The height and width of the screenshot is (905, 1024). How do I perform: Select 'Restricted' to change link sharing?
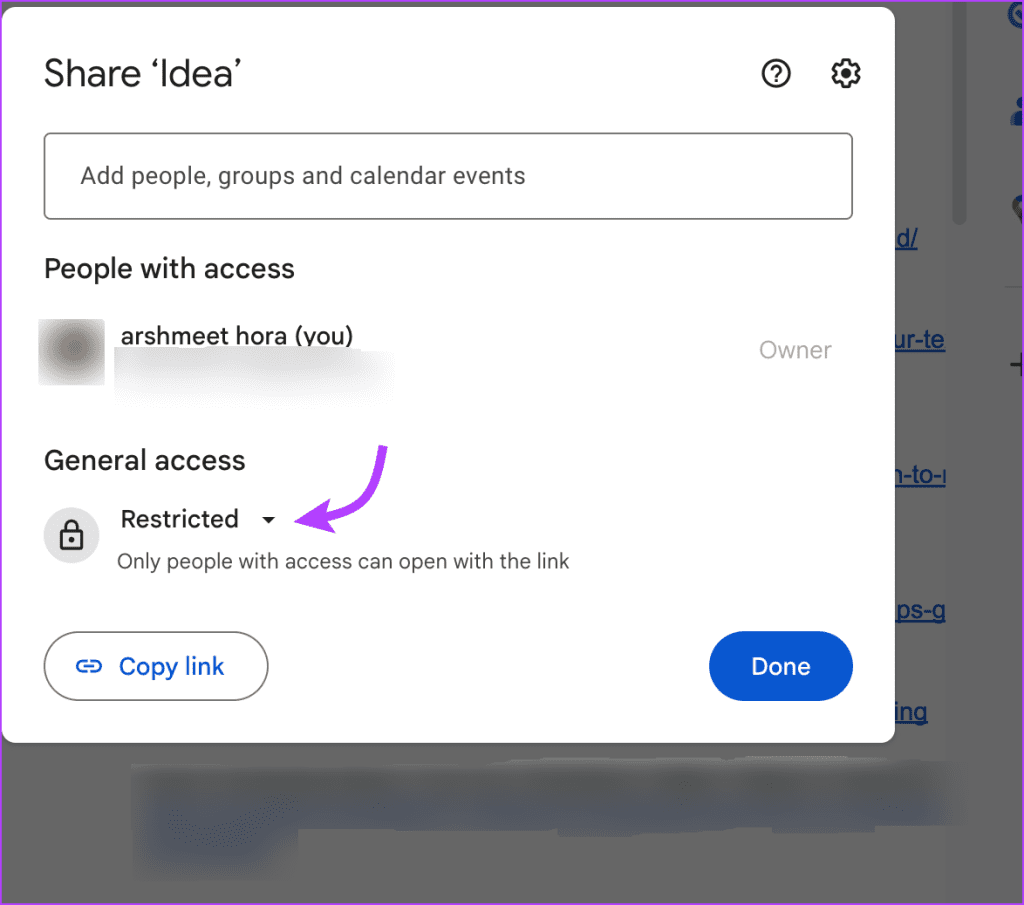tap(179, 519)
